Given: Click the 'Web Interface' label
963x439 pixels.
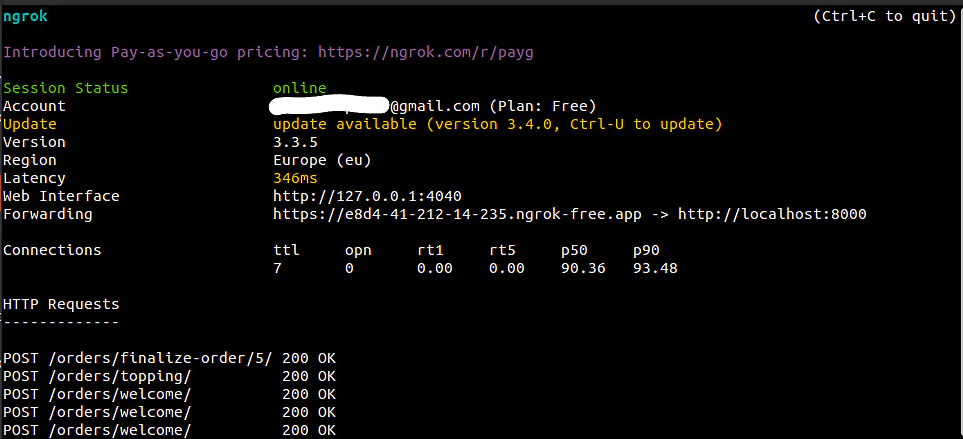Looking at the screenshot, I should 61,196.
